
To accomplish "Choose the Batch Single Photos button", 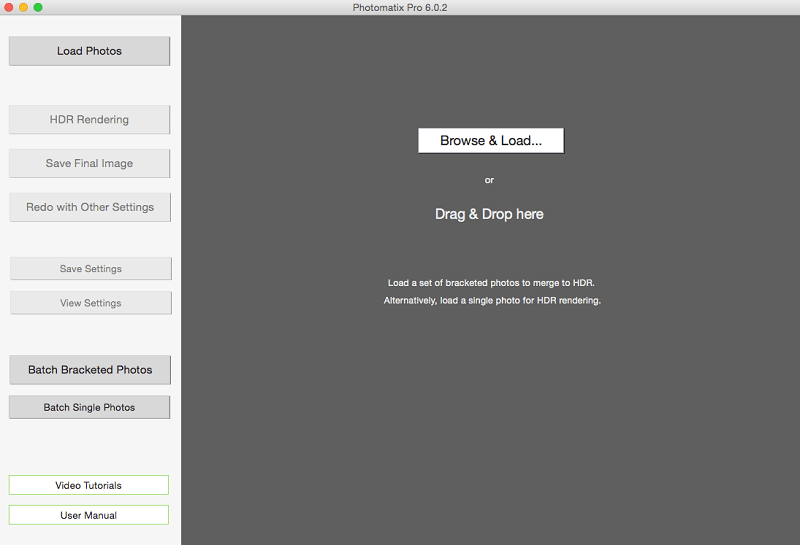I will tap(89, 407).
